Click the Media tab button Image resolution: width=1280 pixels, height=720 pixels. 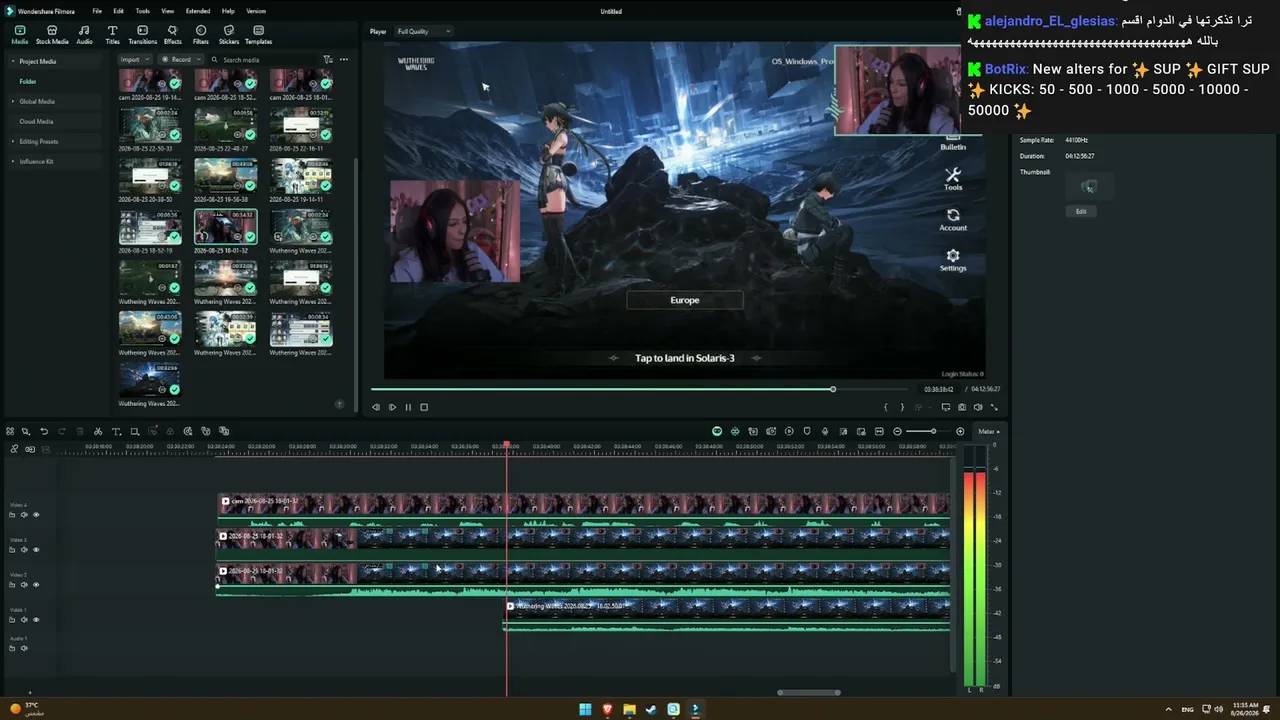coord(20,35)
